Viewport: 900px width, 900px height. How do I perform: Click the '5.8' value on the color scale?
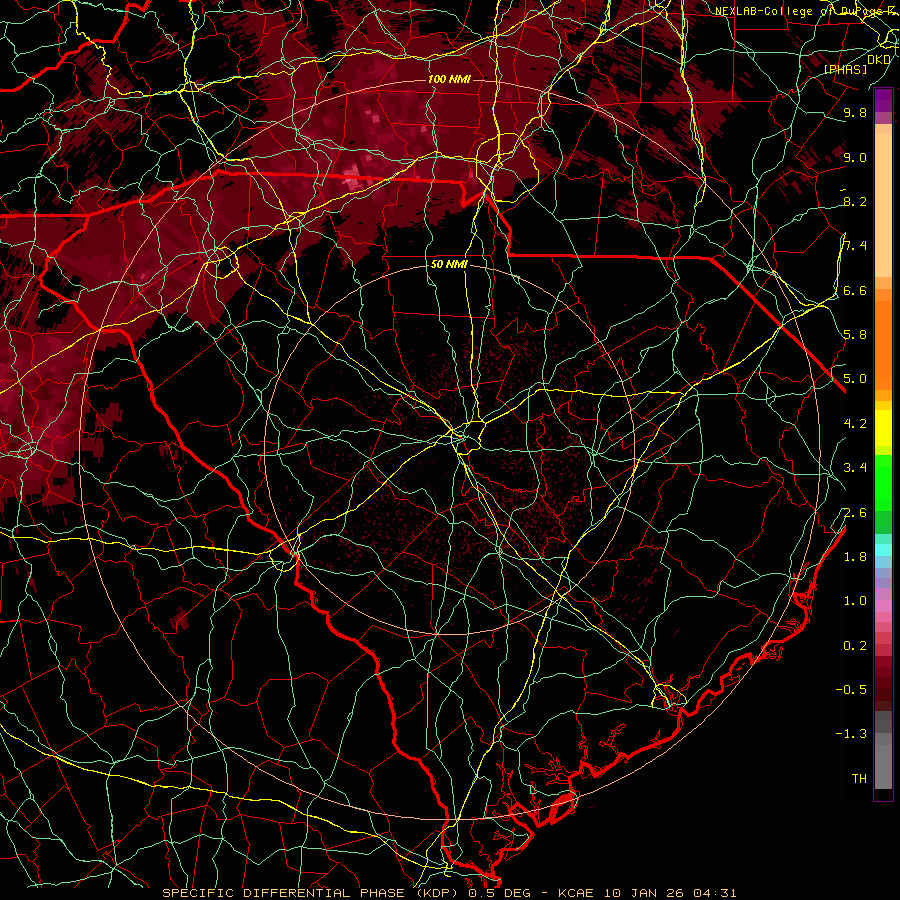click(855, 335)
